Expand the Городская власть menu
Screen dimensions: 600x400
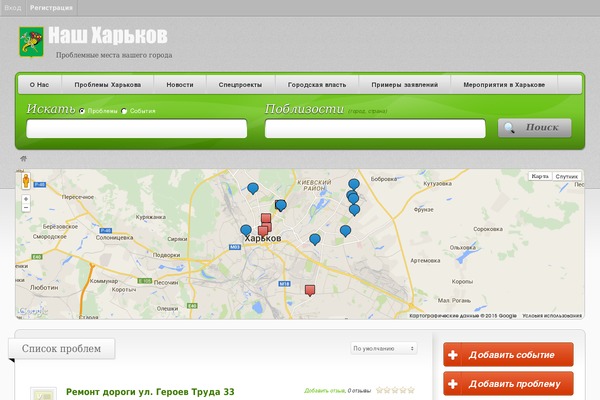(x=306, y=85)
